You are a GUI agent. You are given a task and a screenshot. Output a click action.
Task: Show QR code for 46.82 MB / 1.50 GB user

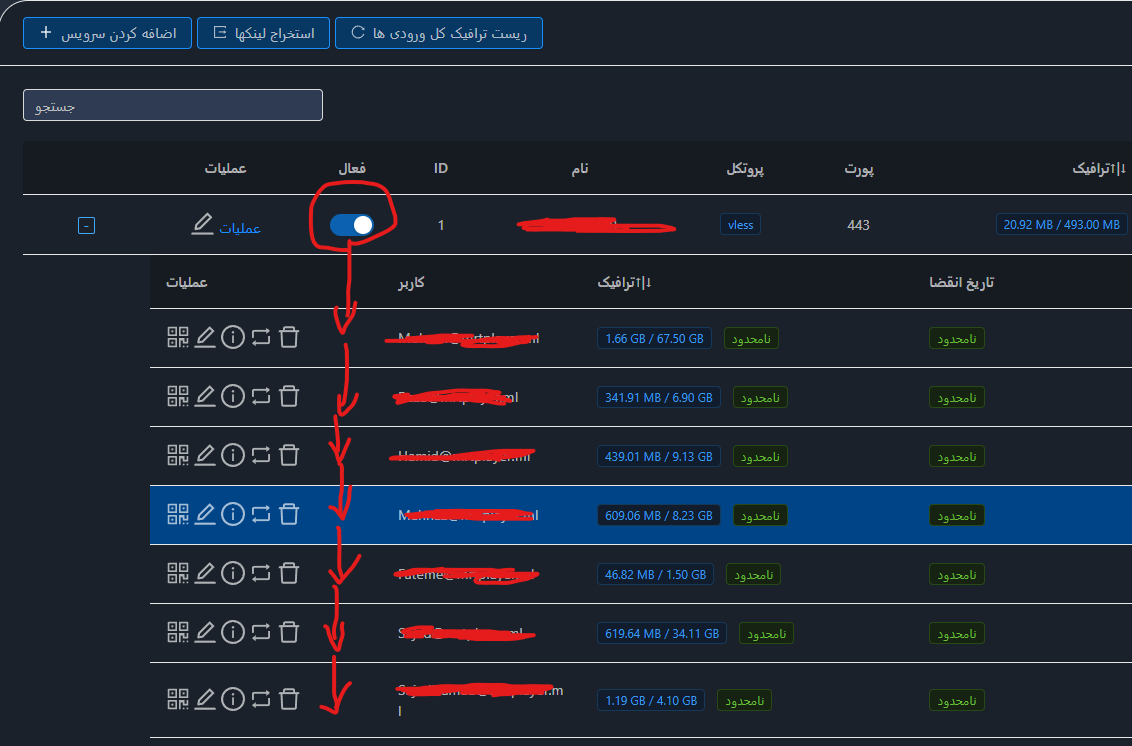[178, 574]
